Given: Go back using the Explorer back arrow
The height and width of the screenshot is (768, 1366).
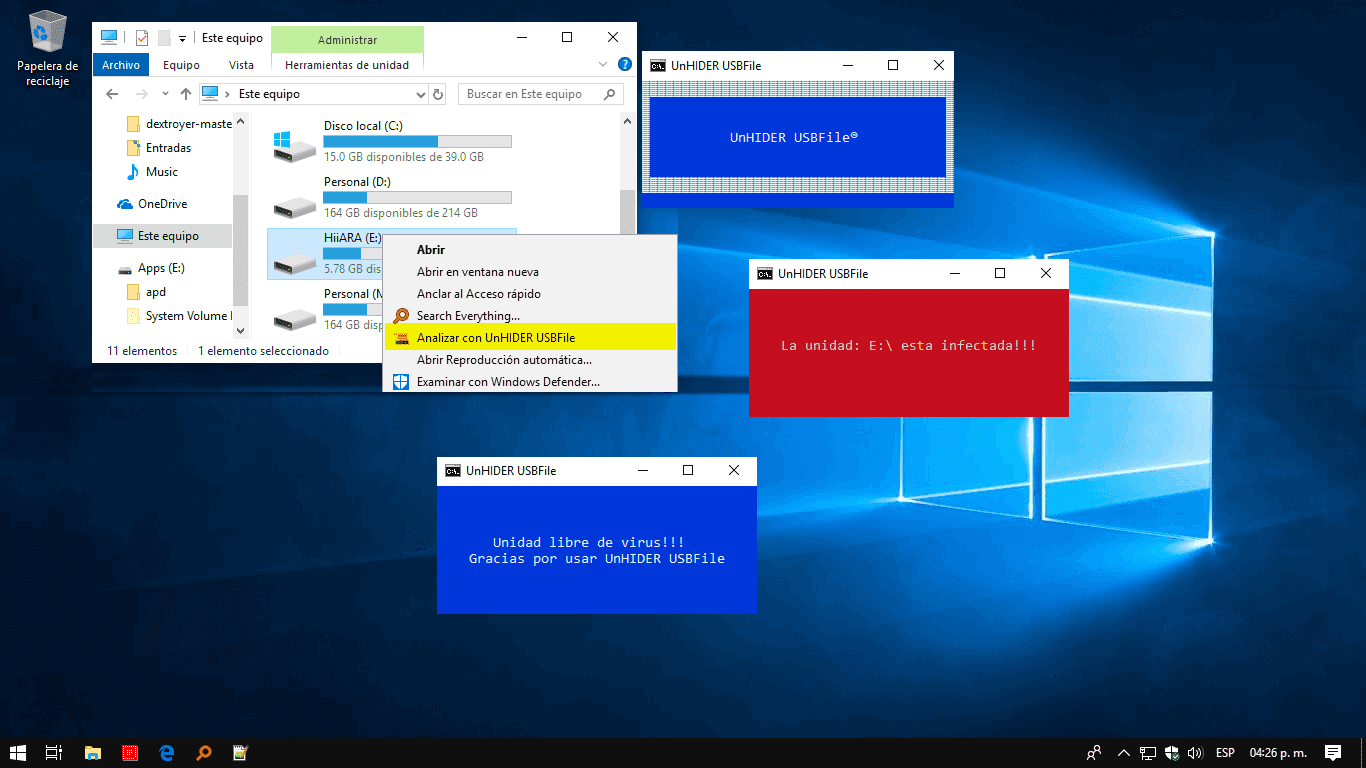Looking at the screenshot, I should (112, 94).
